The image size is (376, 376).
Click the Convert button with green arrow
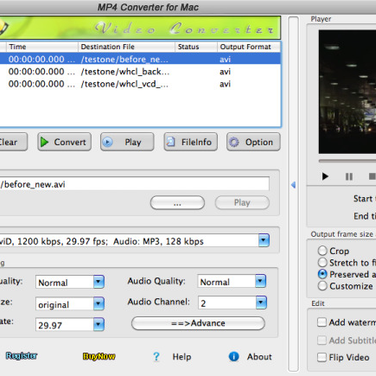64,142
